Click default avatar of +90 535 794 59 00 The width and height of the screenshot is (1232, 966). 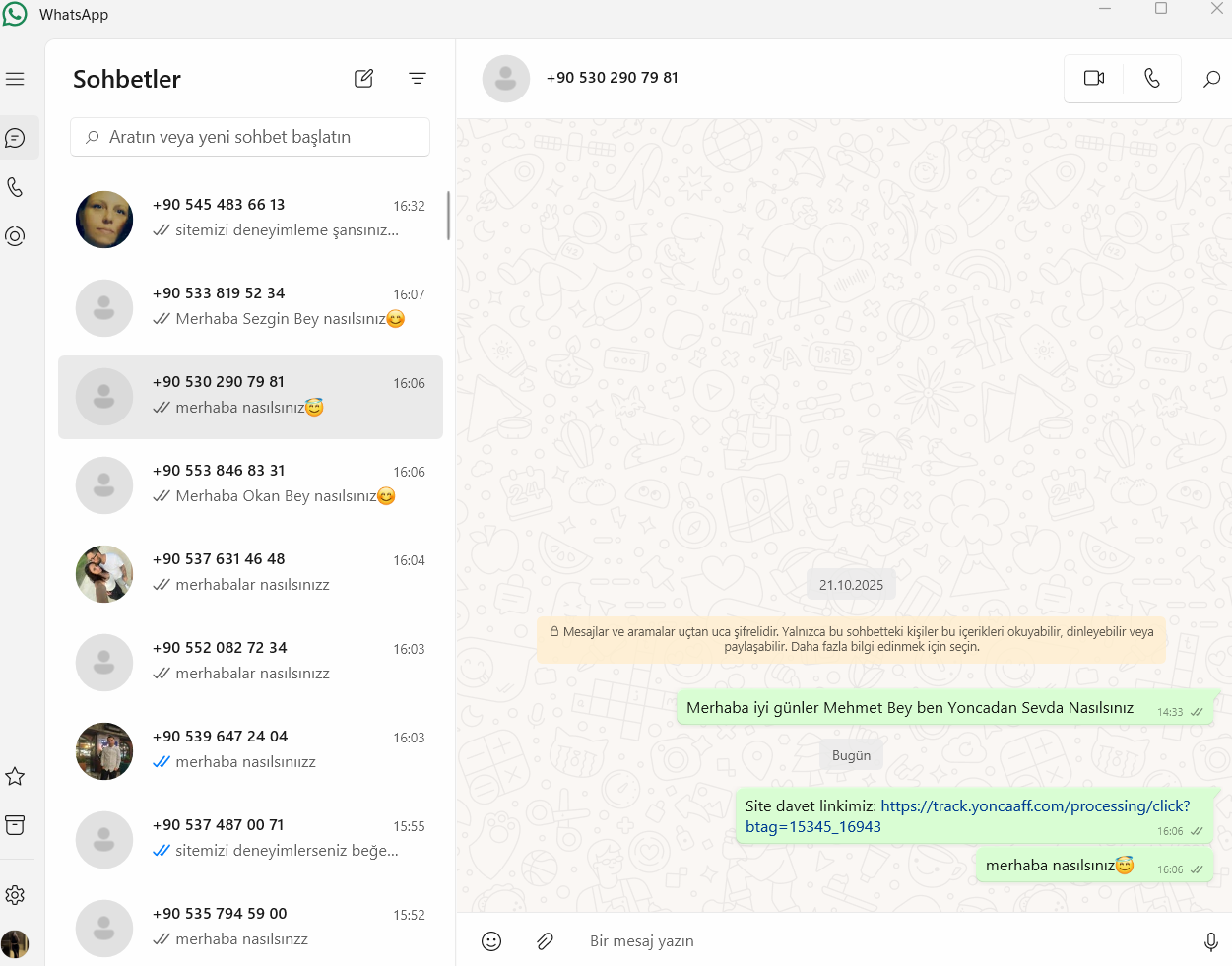pos(104,929)
